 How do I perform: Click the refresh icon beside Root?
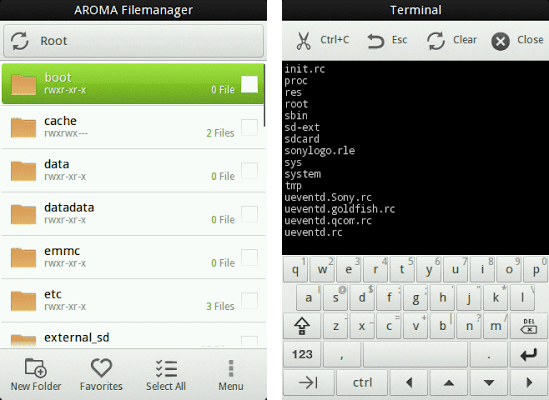[x=20, y=41]
